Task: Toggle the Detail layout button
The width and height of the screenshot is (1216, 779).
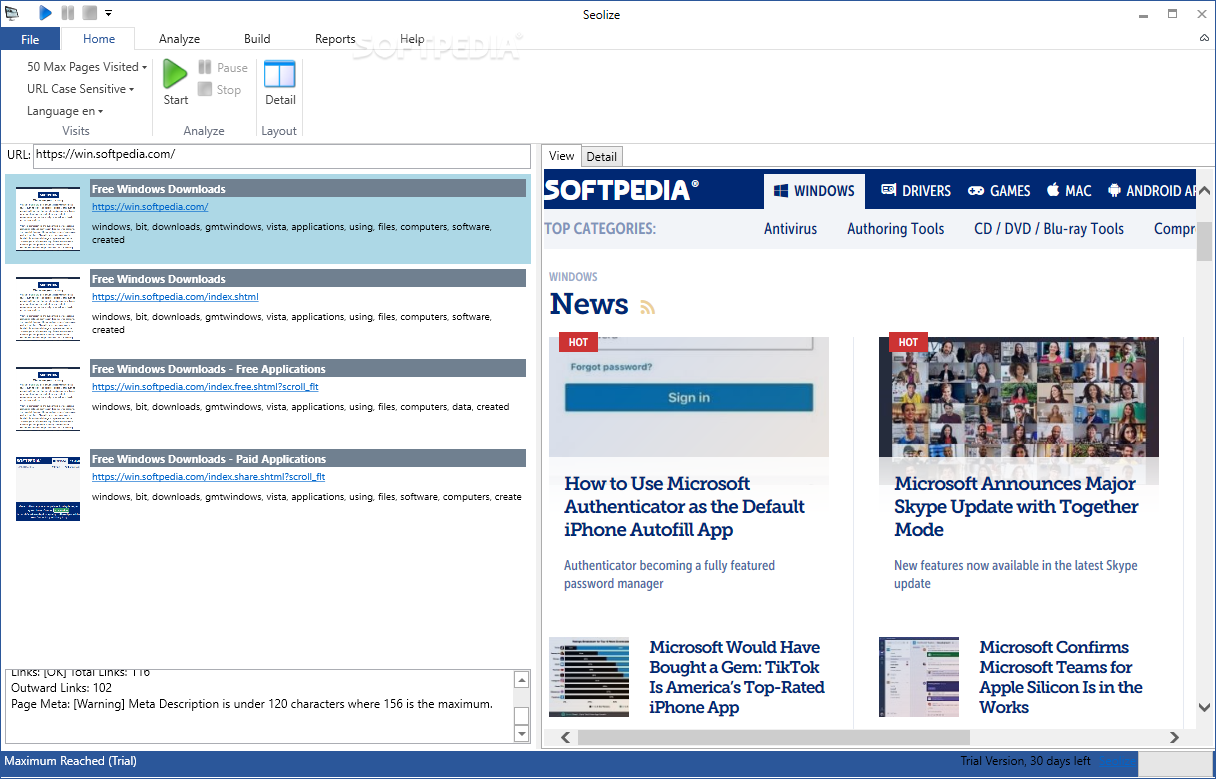Action: (280, 82)
